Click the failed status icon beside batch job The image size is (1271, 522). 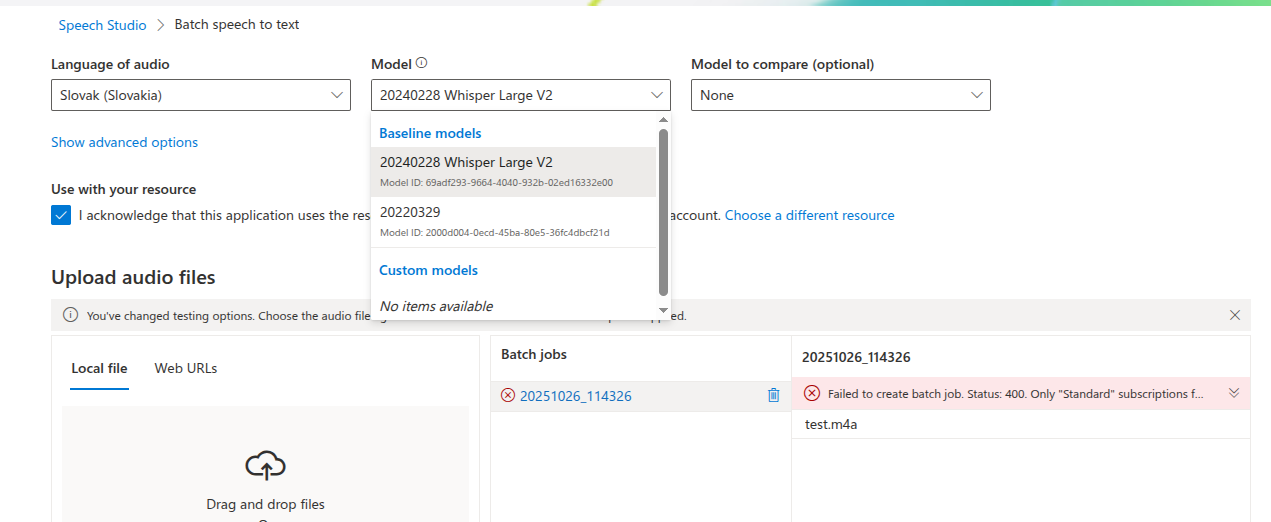[x=508, y=396]
